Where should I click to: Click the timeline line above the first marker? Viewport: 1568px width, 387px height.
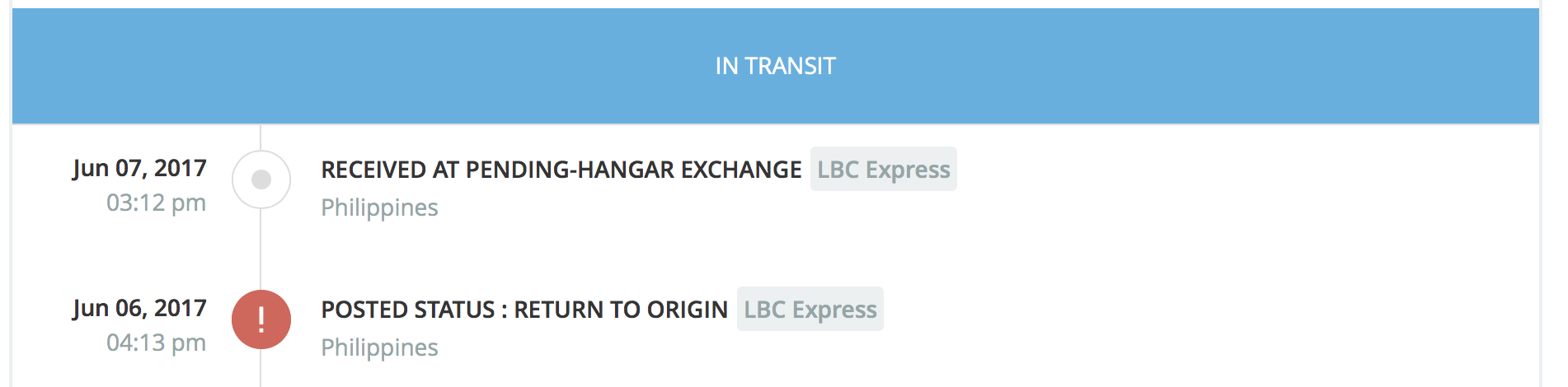coord(261,137)
